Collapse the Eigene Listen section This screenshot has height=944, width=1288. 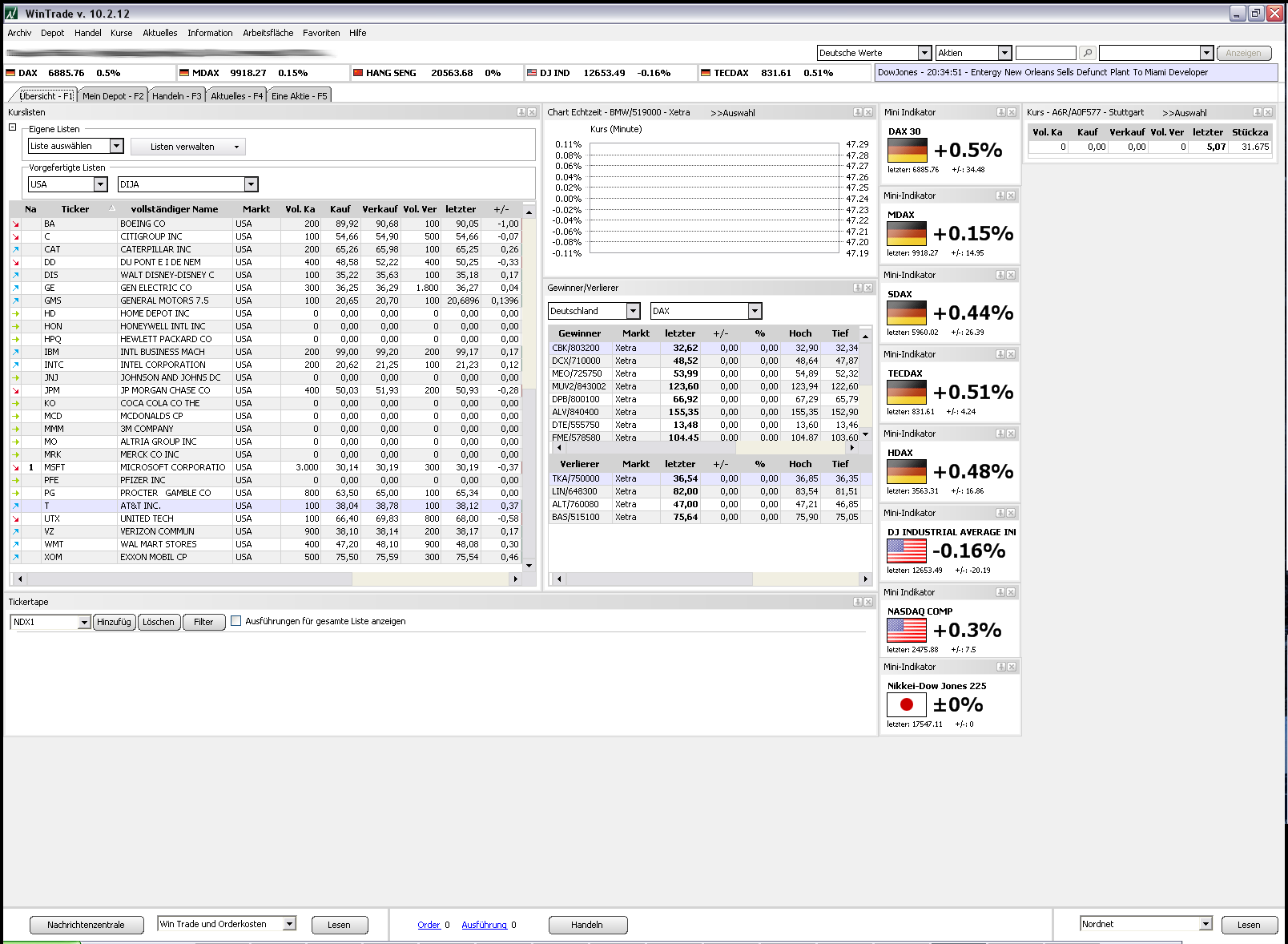(x=12, y=127)
